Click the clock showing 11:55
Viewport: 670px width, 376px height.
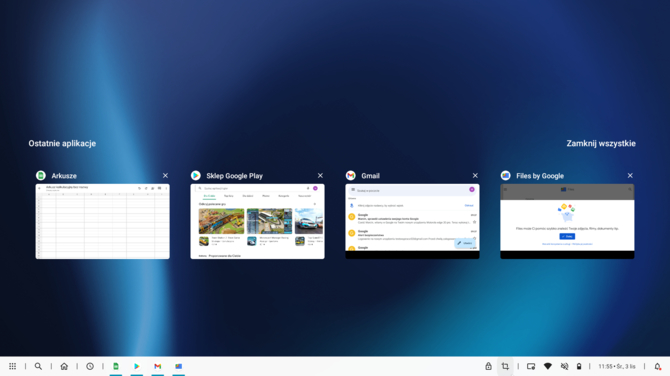[x=617, y=366]
